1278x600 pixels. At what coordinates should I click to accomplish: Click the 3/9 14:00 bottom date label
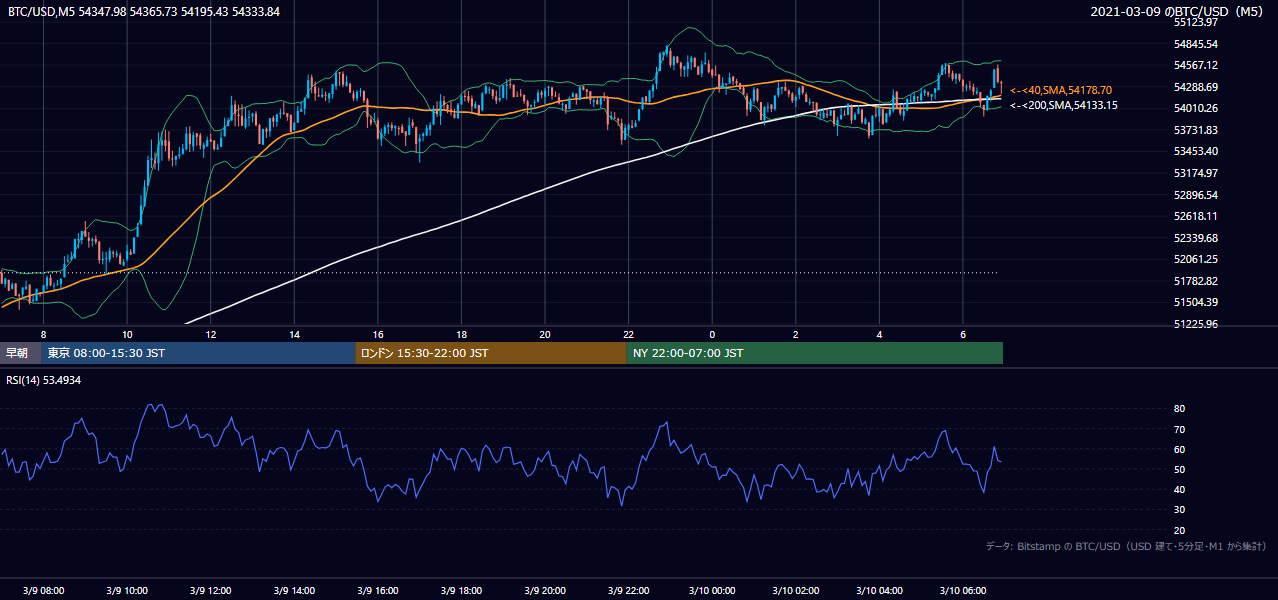tap(294, 591)
